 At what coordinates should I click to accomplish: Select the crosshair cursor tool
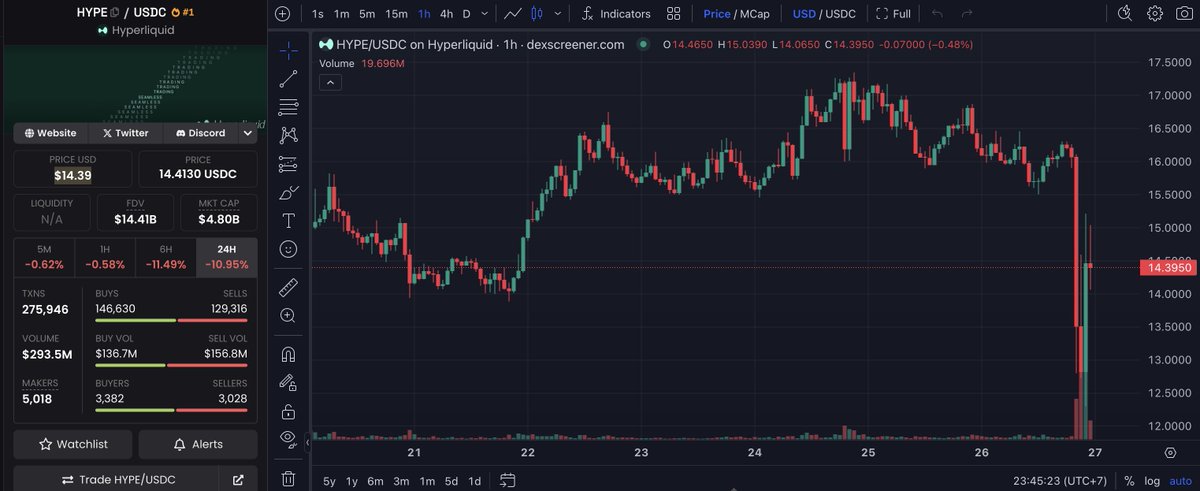[288, 49]
